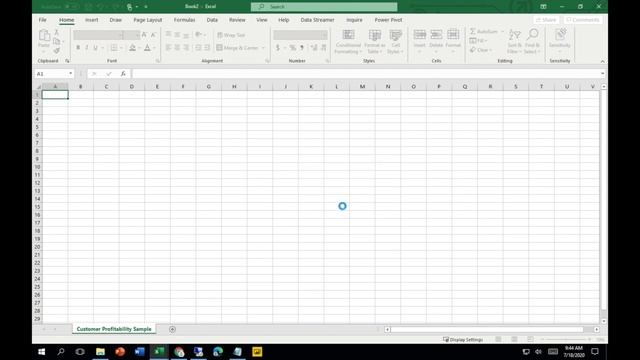The image size is (640, 360).
Task: Click the Decrease Decimal icon
Action: (x=323, y=48)
